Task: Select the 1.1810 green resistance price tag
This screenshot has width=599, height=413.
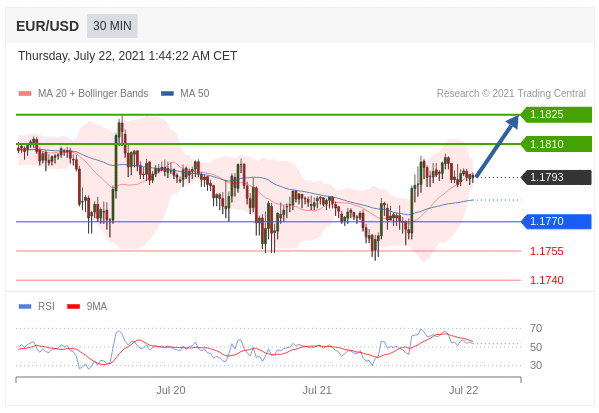Action: tap(556, 144)
